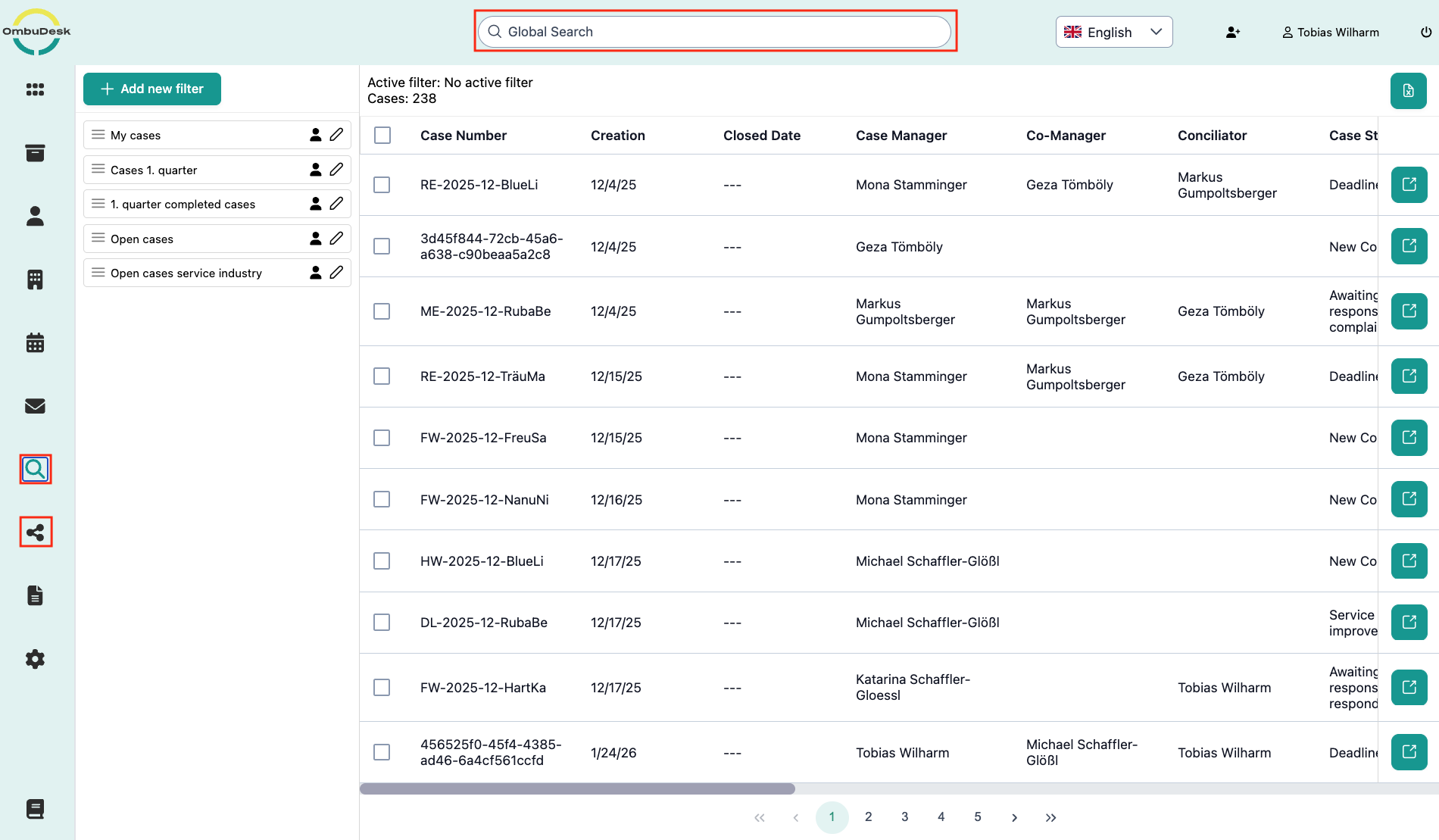Click case number DL-2025-12-RubaBe
1439x840 pixels.
484,623
